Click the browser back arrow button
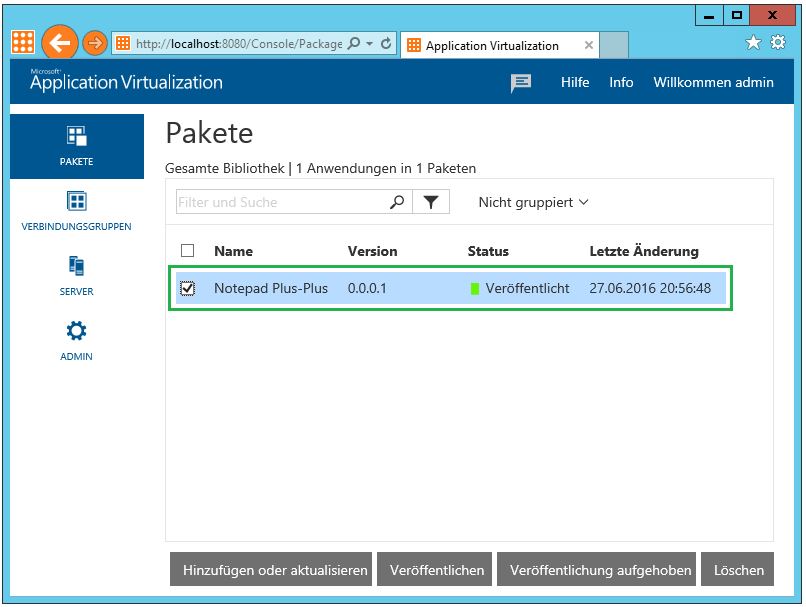The width and height of the screenshot is (806, 607). (x=59, y=43)
